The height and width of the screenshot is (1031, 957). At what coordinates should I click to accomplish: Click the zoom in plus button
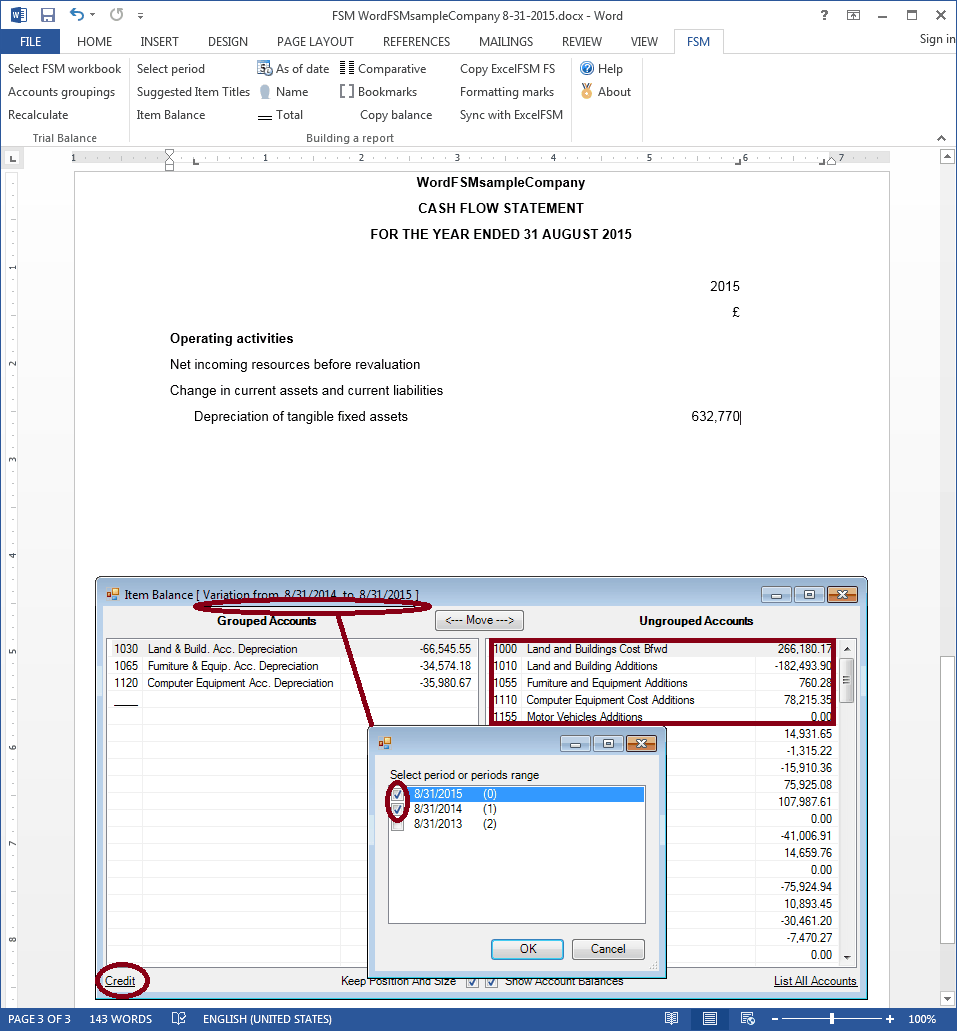pos(890,1019)
